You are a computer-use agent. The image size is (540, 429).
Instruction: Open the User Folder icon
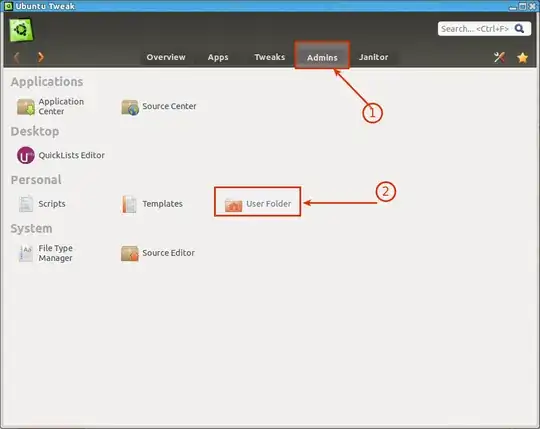(233, 205)
